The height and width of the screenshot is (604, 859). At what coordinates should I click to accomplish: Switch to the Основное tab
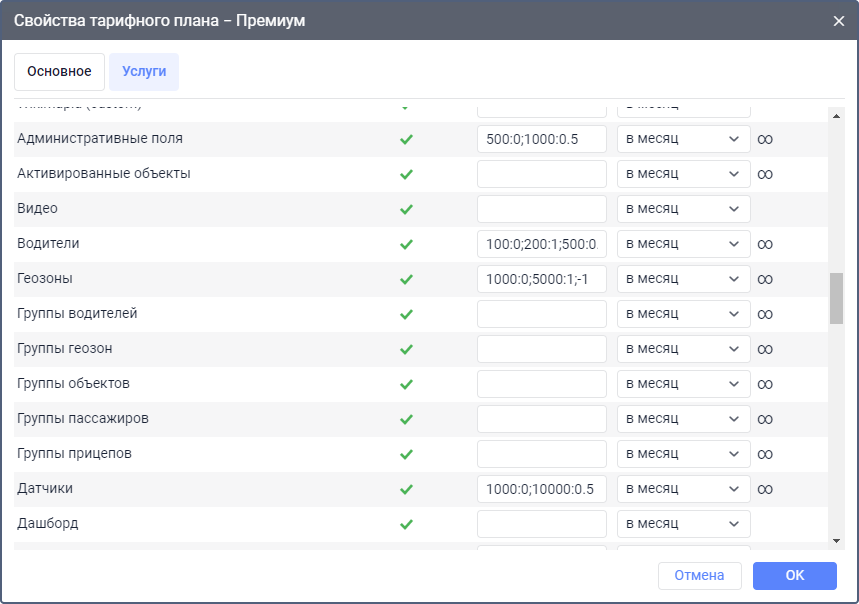59,72
